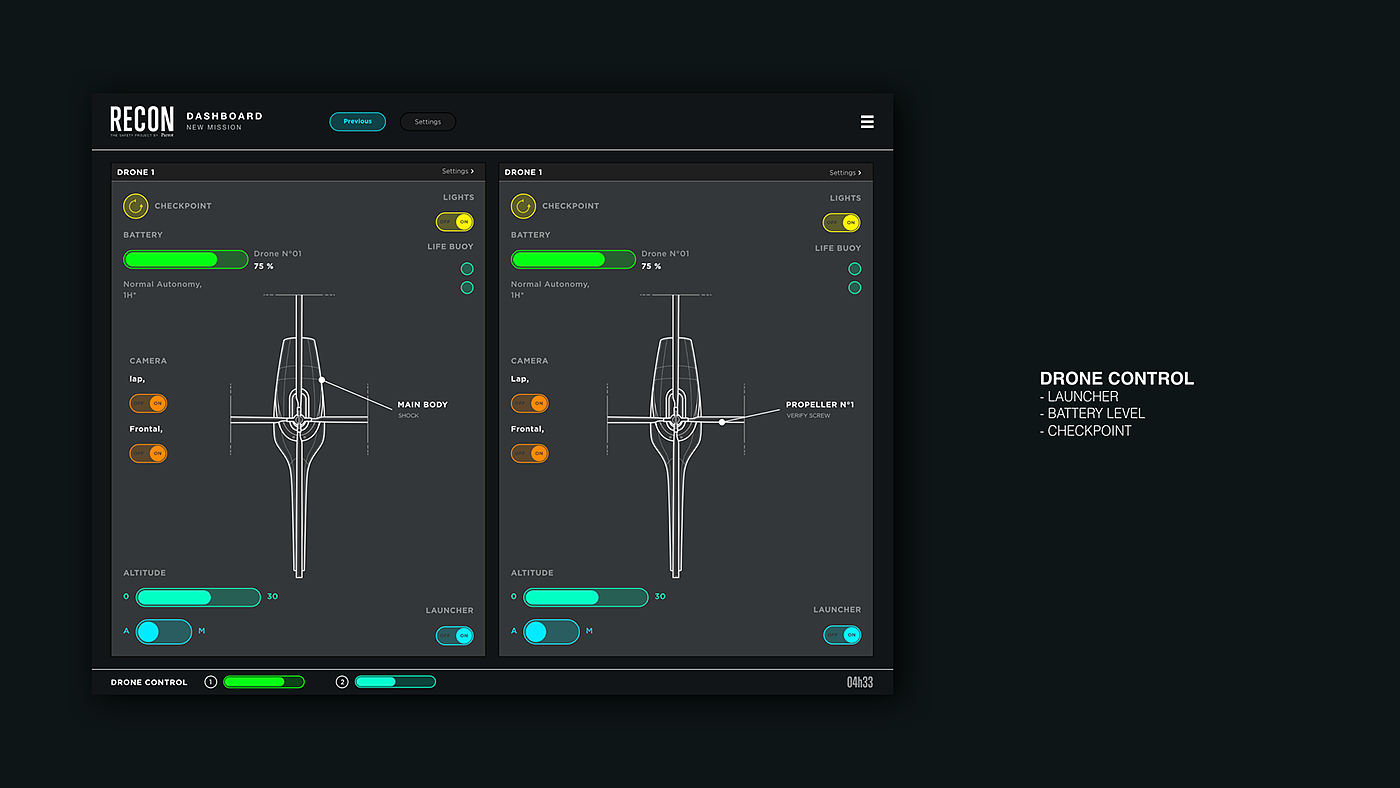Viewport: 1400px width, 788px height.
Task: Click the drone diagram in the left panel
Action: (x=299, y=436)
